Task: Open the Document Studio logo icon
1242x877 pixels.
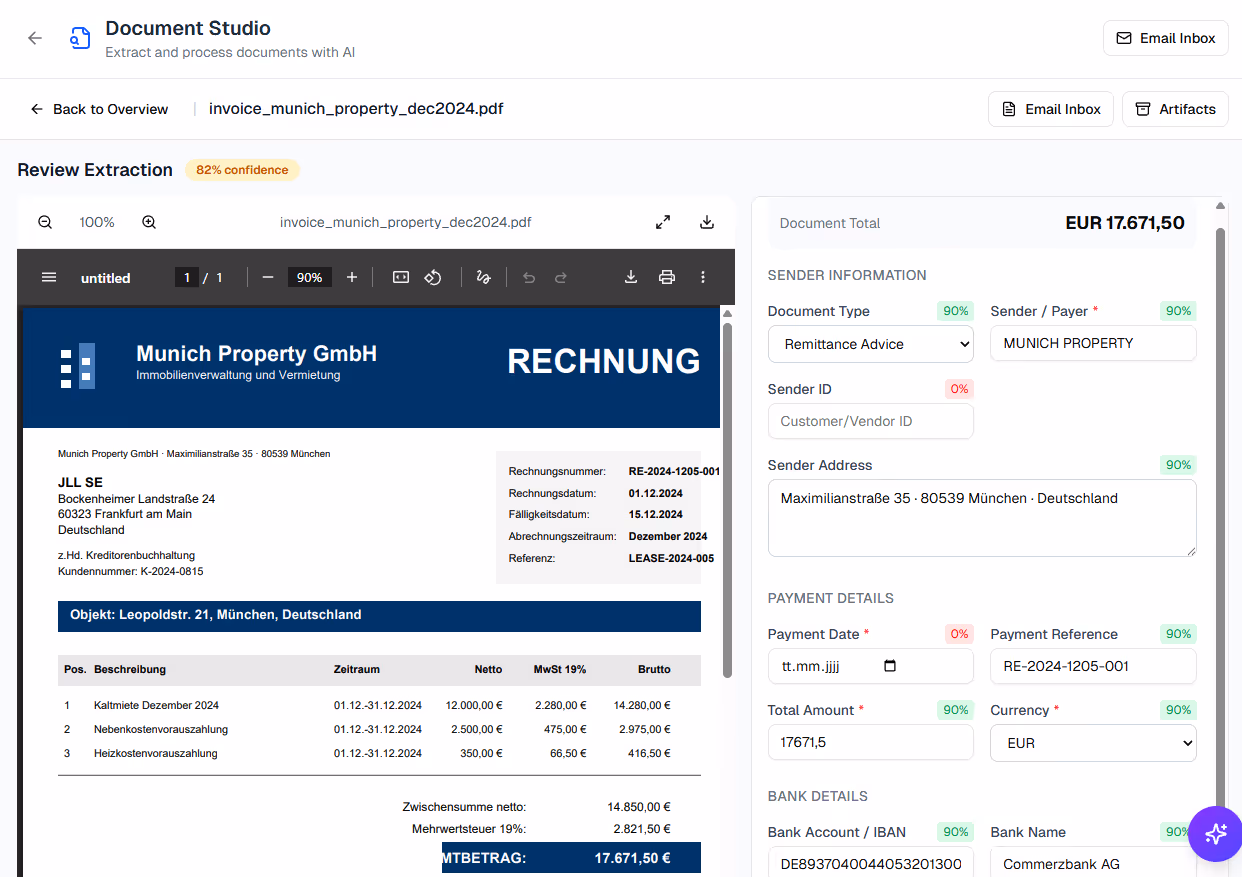Action: click(x=79, y=37)
